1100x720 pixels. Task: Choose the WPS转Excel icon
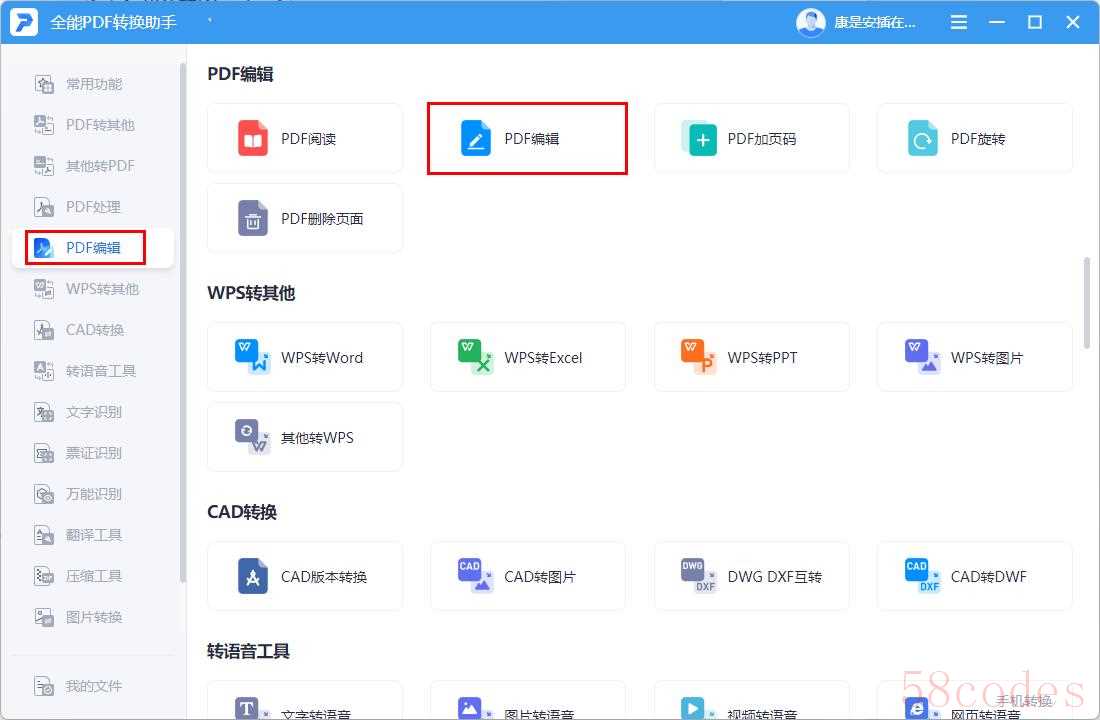[x=476, y=356]
